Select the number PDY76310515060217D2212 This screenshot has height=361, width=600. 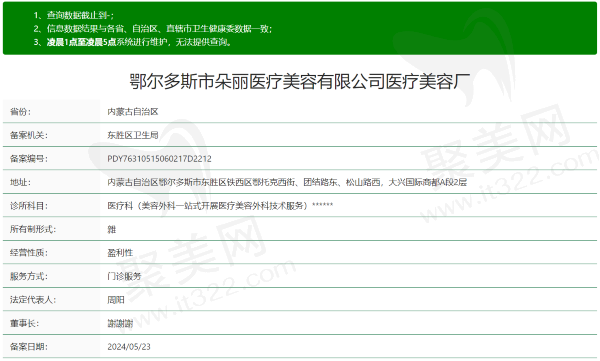click(x=159, y=159)
